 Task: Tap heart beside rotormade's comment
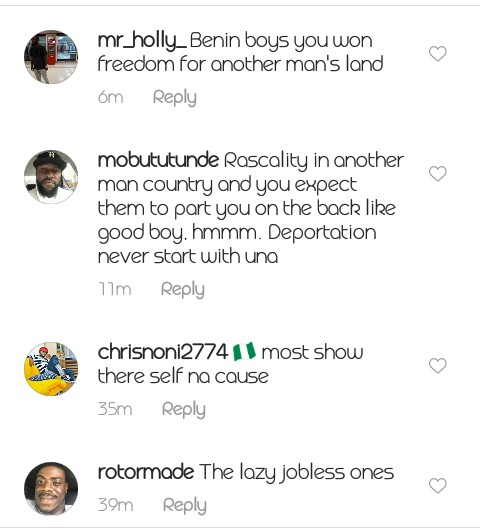(x=438, y=485)
